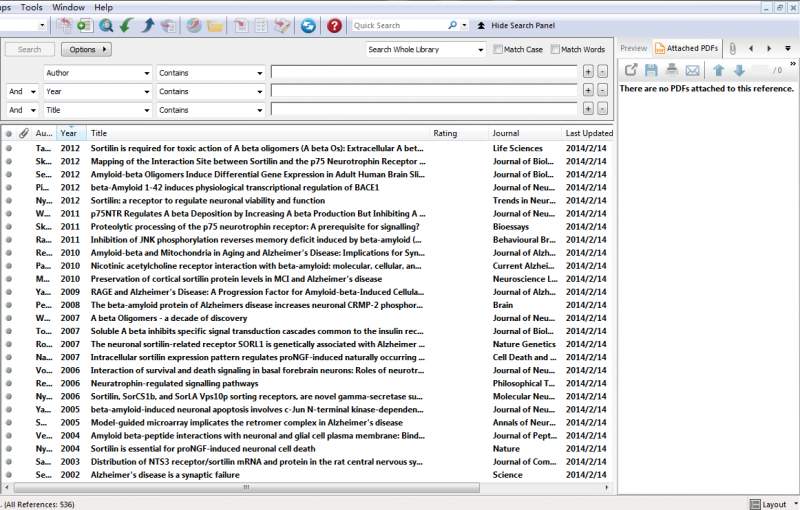Select 'Sortilin is essential for proNGF-induced neuronal cell death'

pos(306,449)
